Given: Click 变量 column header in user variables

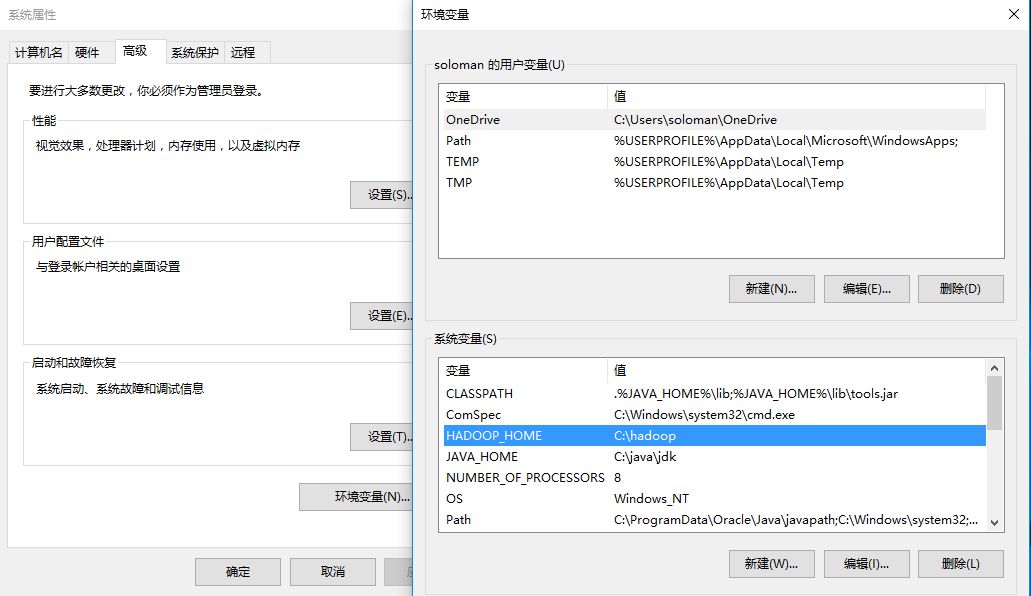Looking at the screenshot, I should click(x=523, y=97).
